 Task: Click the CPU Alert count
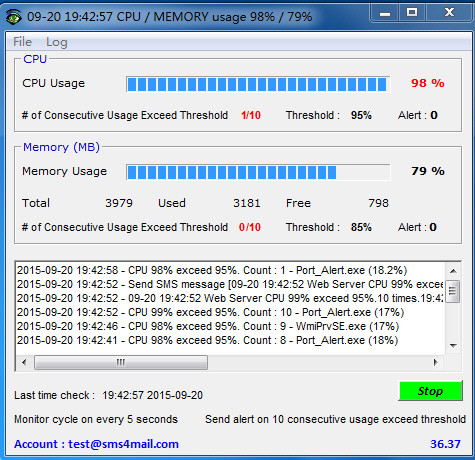[x=434, y=115]
